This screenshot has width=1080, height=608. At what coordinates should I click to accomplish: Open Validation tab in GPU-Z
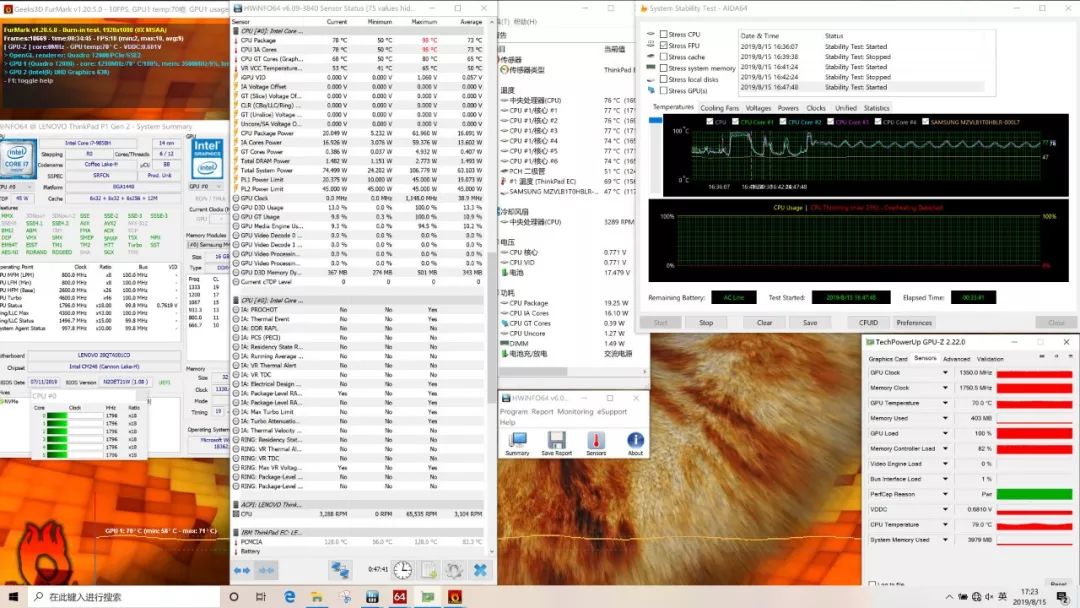(990, 359)
